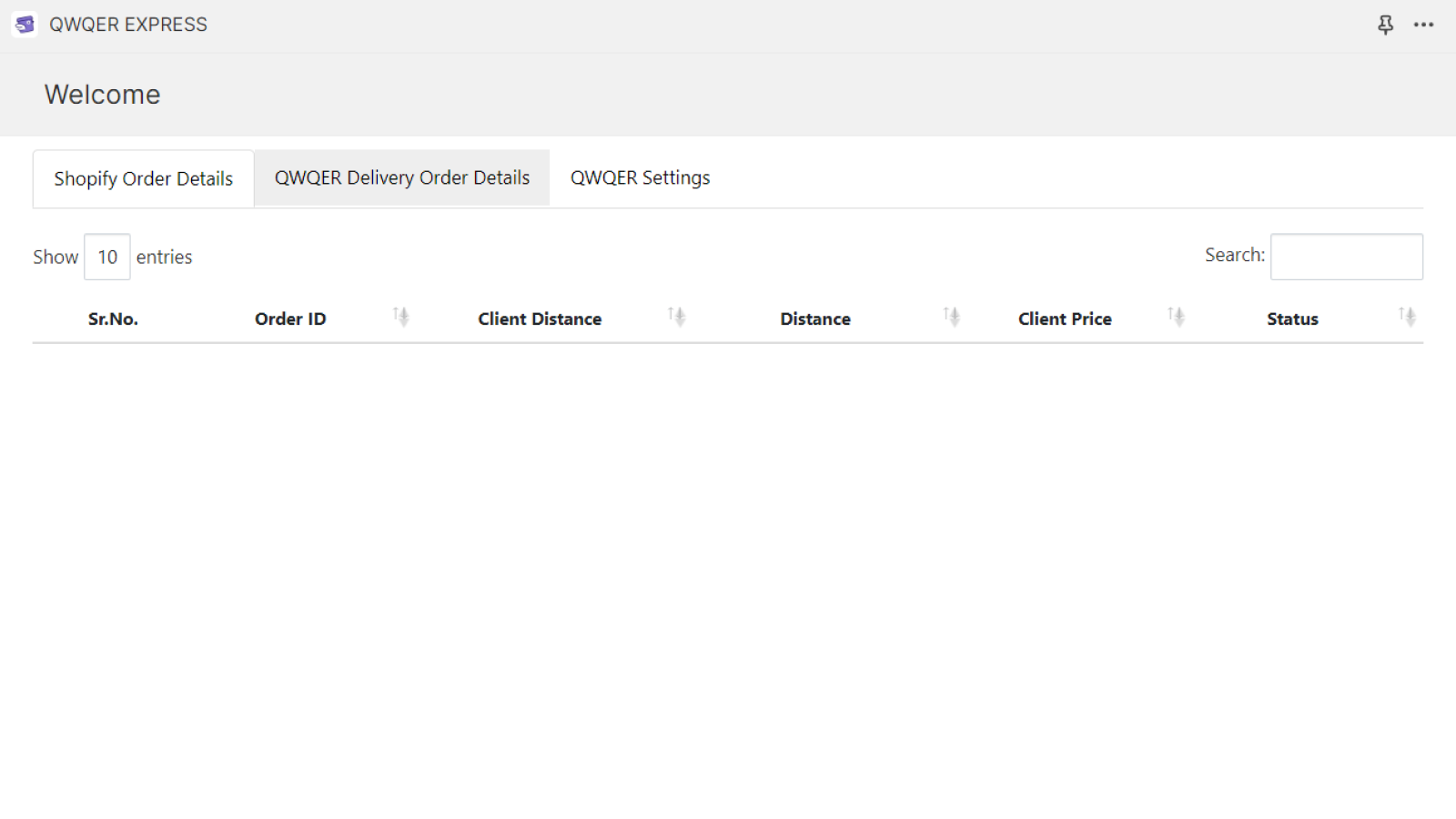Focus the Search input field
1456x819 pixels.
(1347, 257)
